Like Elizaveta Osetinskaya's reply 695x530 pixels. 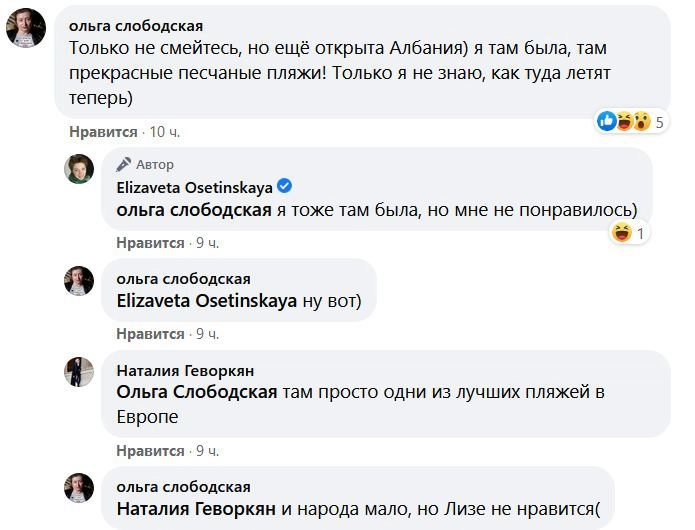pos(150,243)
